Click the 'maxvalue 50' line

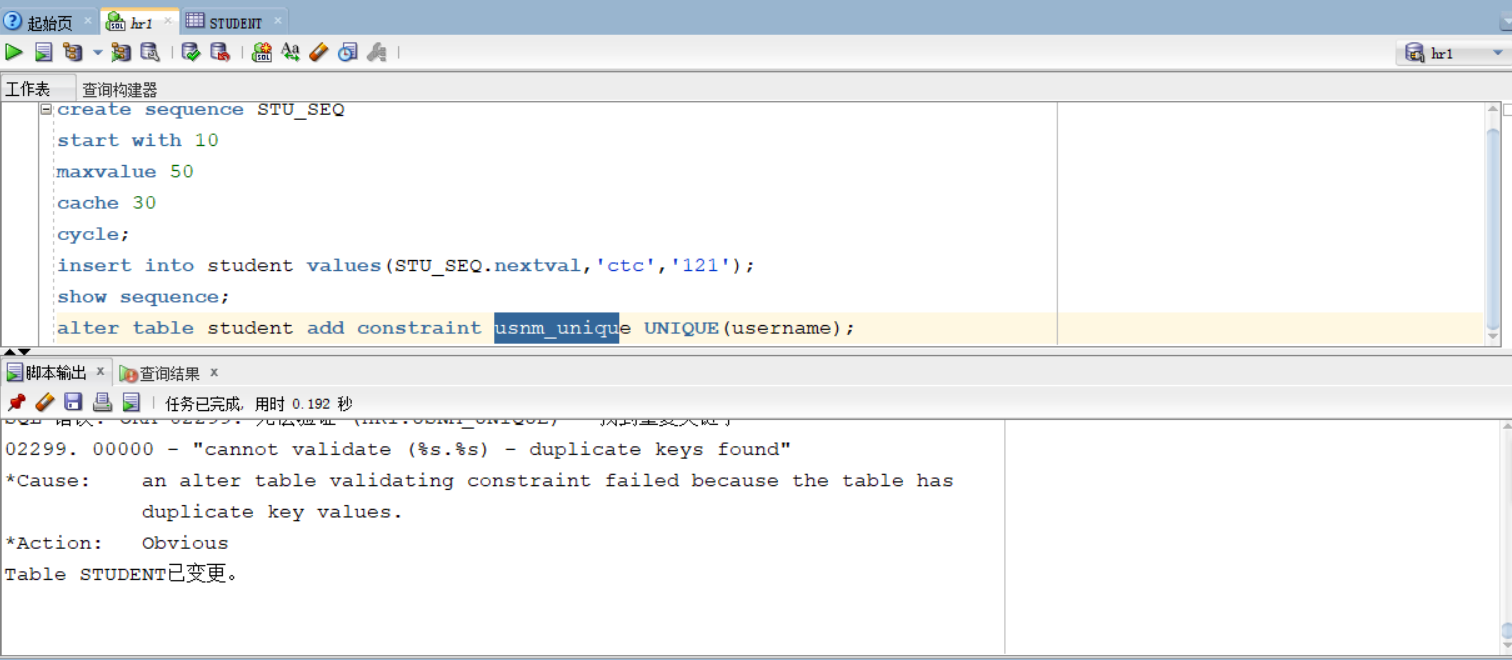pyautogui.click(x=125, y=172)
